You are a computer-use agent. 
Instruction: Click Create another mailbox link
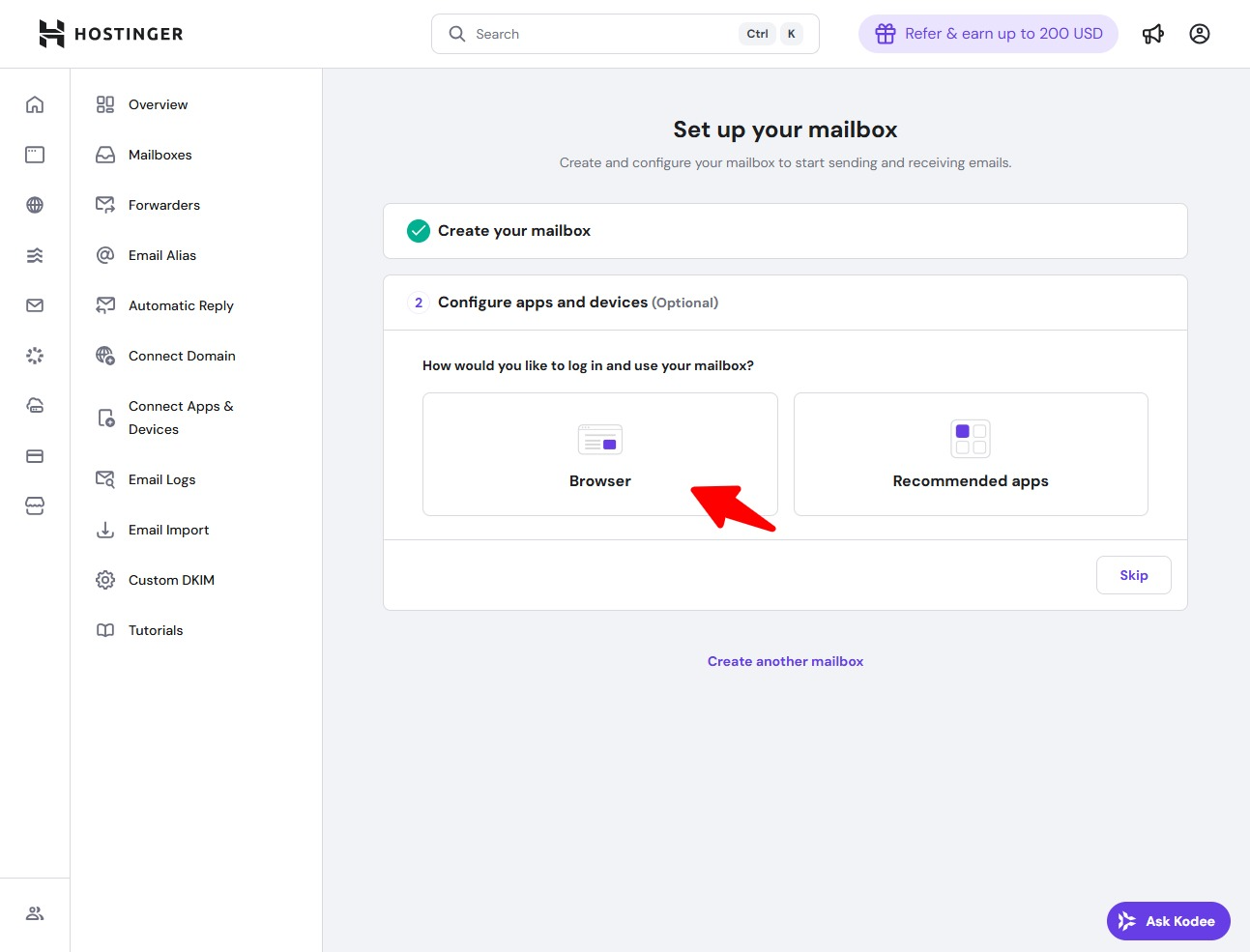(785, 661)
